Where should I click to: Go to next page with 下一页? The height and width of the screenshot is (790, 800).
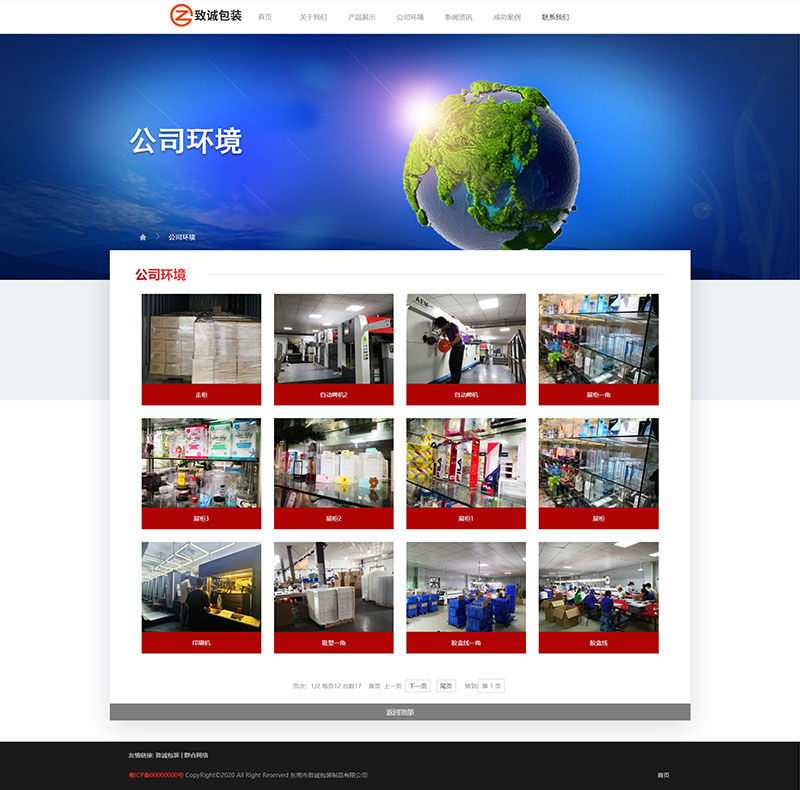417,686
